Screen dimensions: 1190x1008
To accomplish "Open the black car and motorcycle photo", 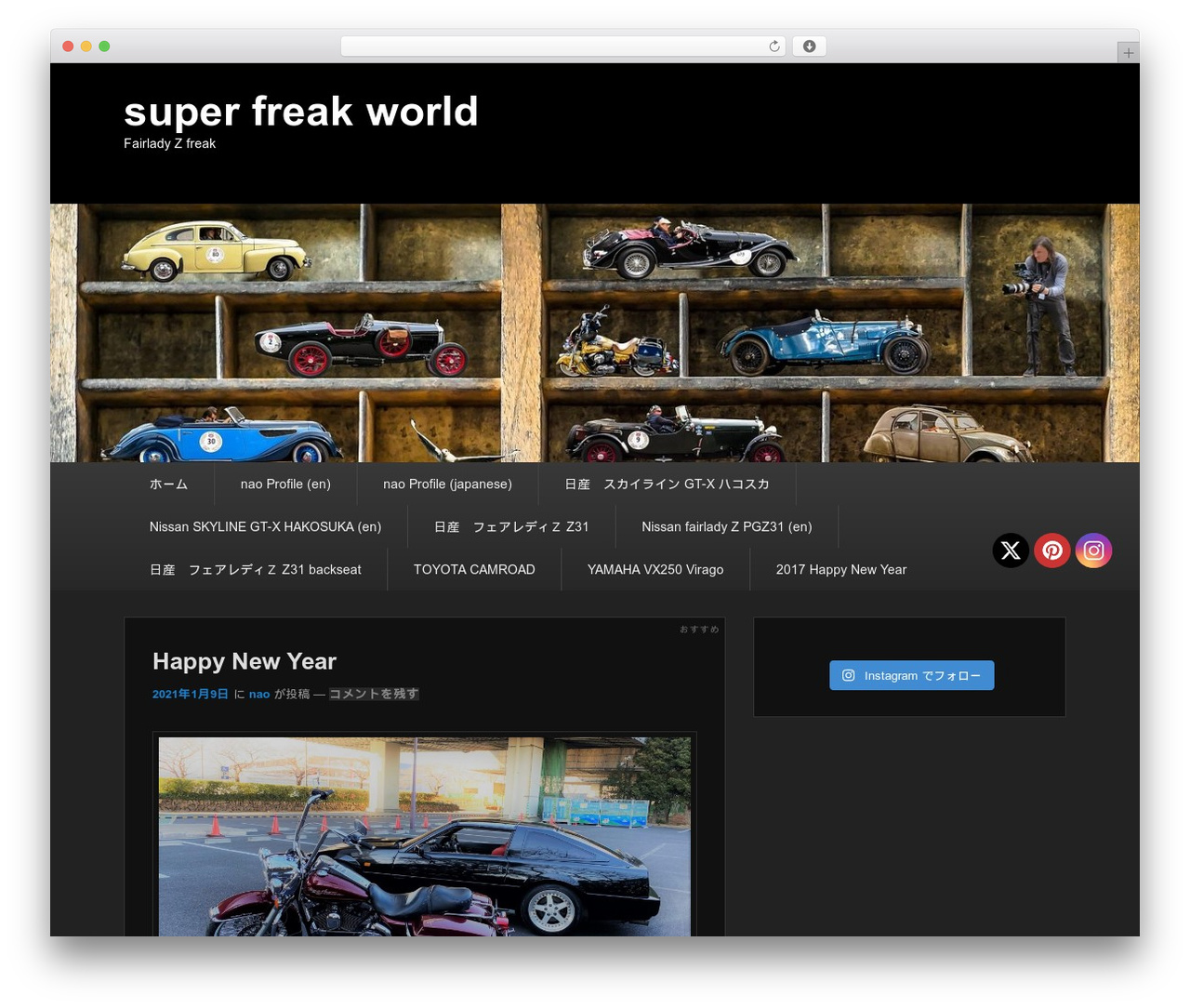I will pos(425,837).
